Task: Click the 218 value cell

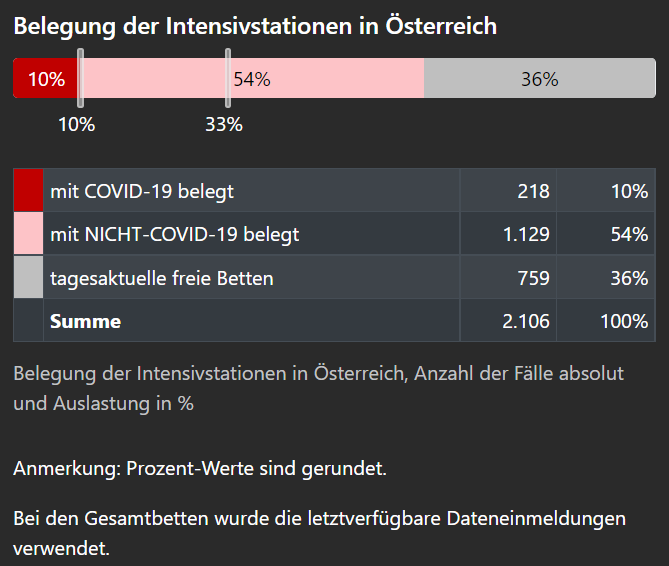Action: coord(533,190)
